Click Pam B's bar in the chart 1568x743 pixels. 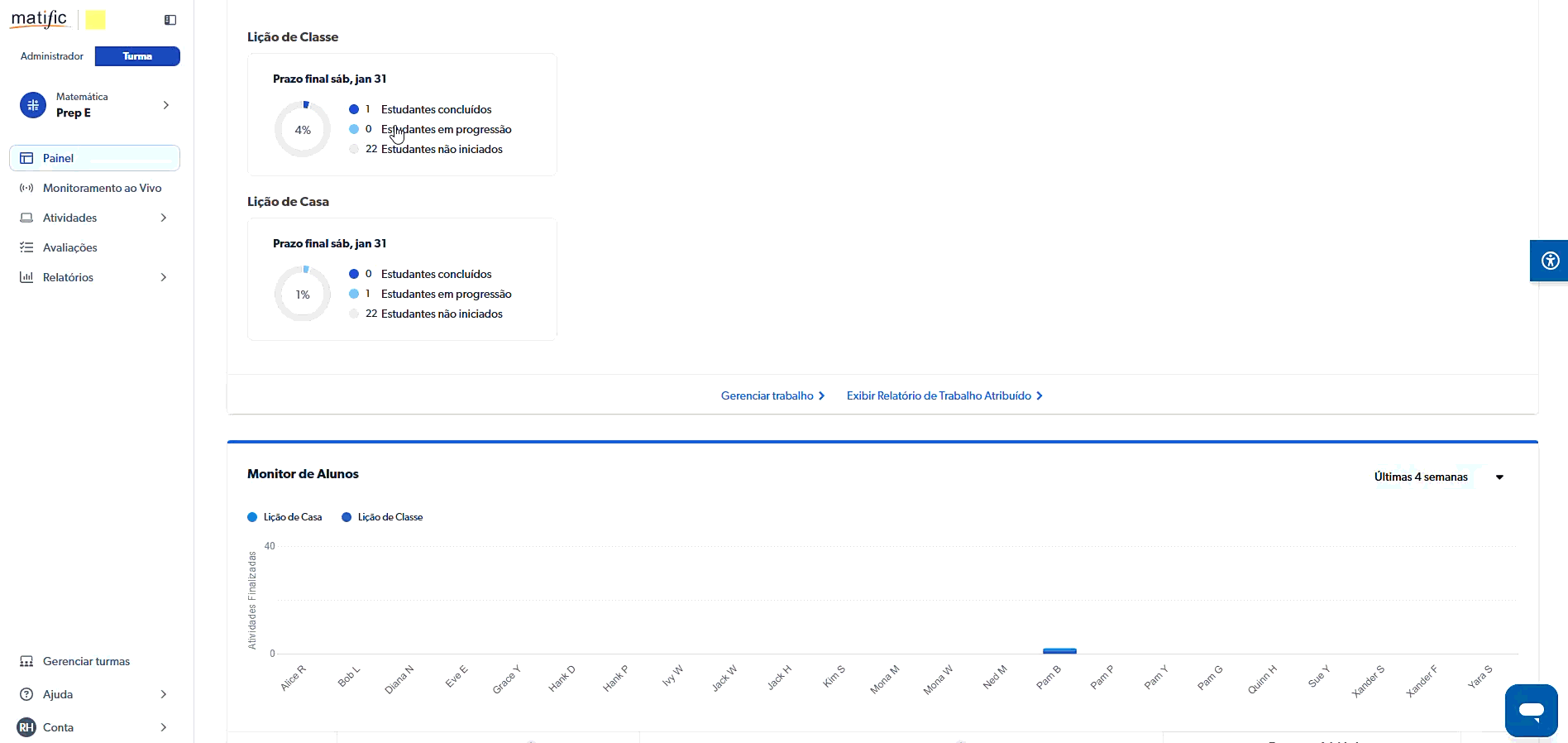coord(1059,650)
